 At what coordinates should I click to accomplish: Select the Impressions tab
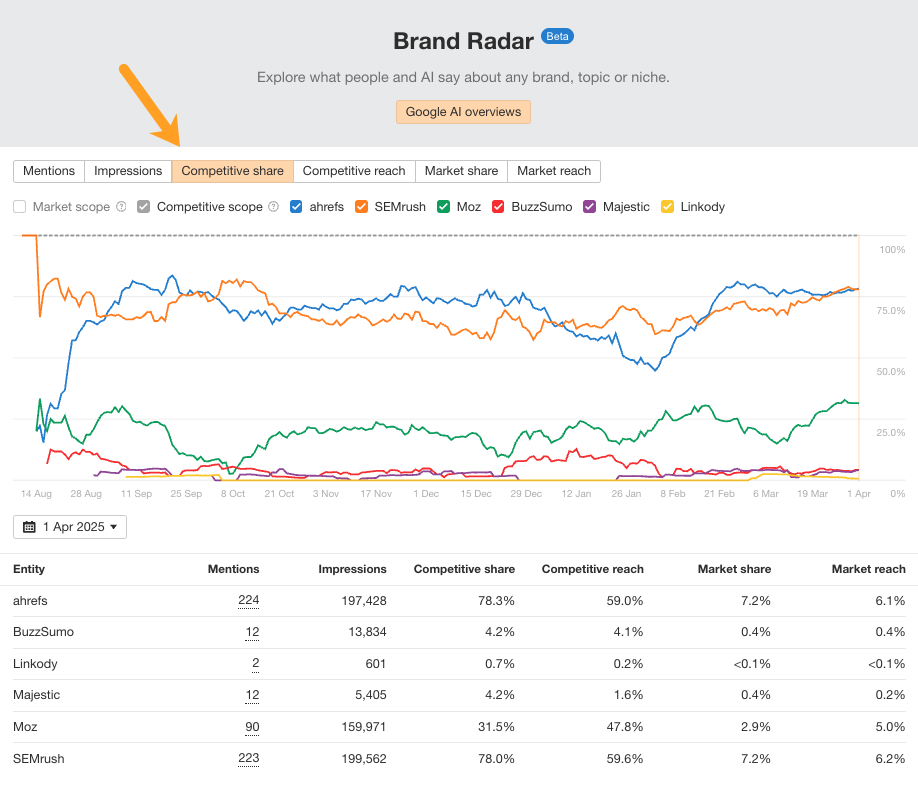[128, 171]
